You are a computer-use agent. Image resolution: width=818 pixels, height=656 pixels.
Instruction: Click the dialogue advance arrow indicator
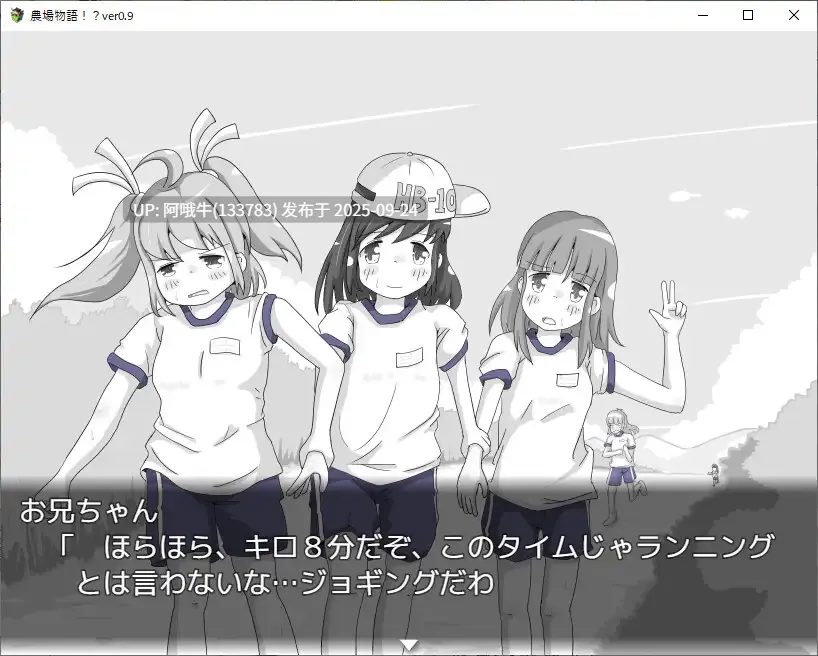tap(409, 645)
